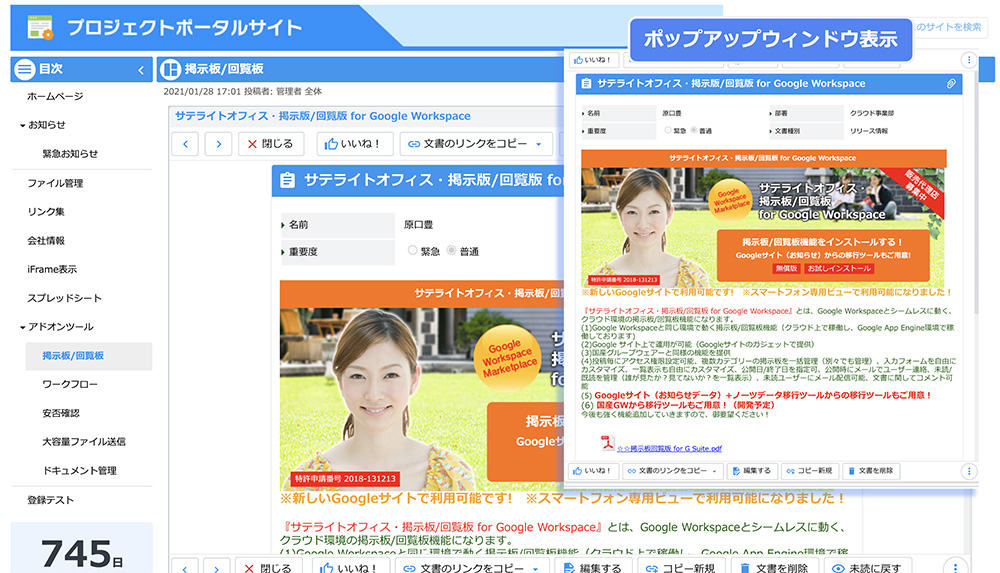Open the three-dot menu in the popup bottom toolbar
This screenshot has height=573, width=1000.
click(x=969, y=472)
